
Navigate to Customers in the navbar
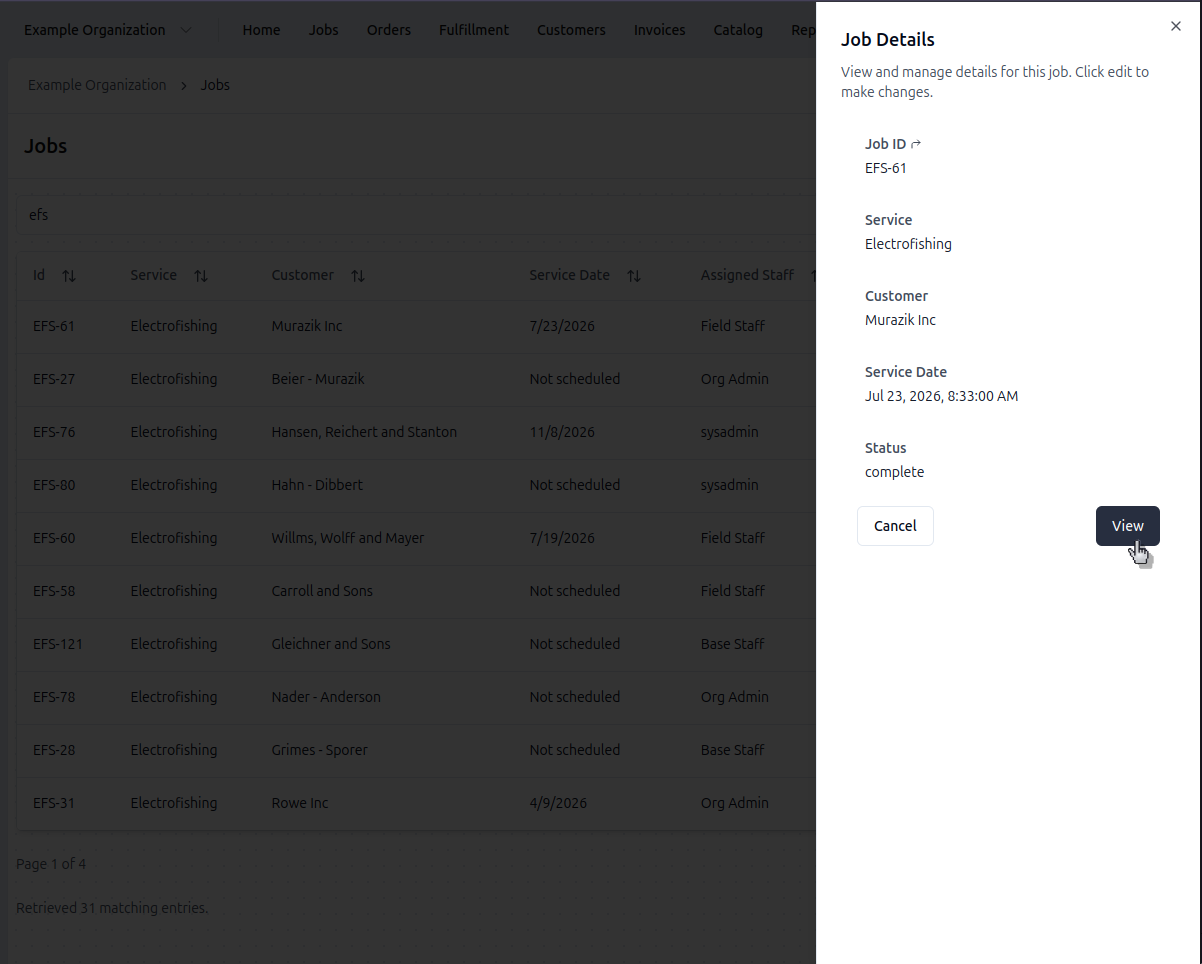pyautogui.click(x=570, y=30)
